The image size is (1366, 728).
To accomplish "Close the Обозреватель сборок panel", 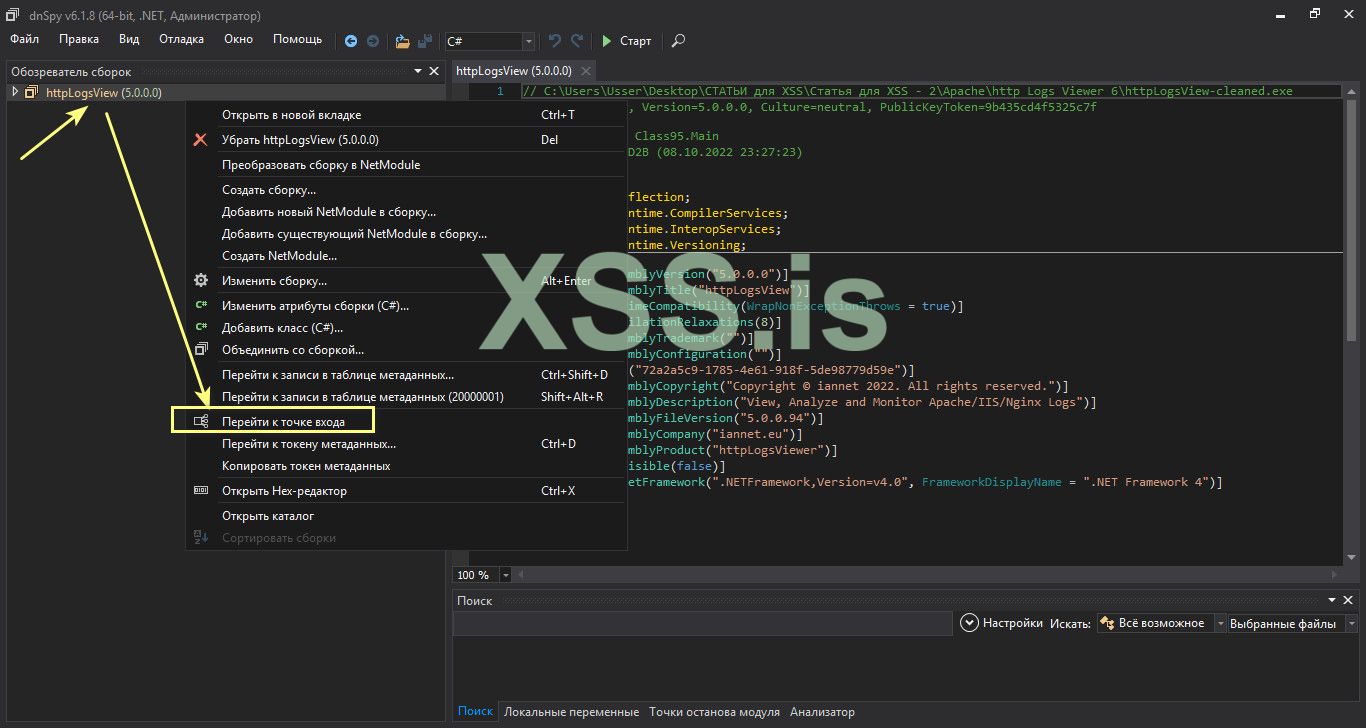I will coord(434,71).
